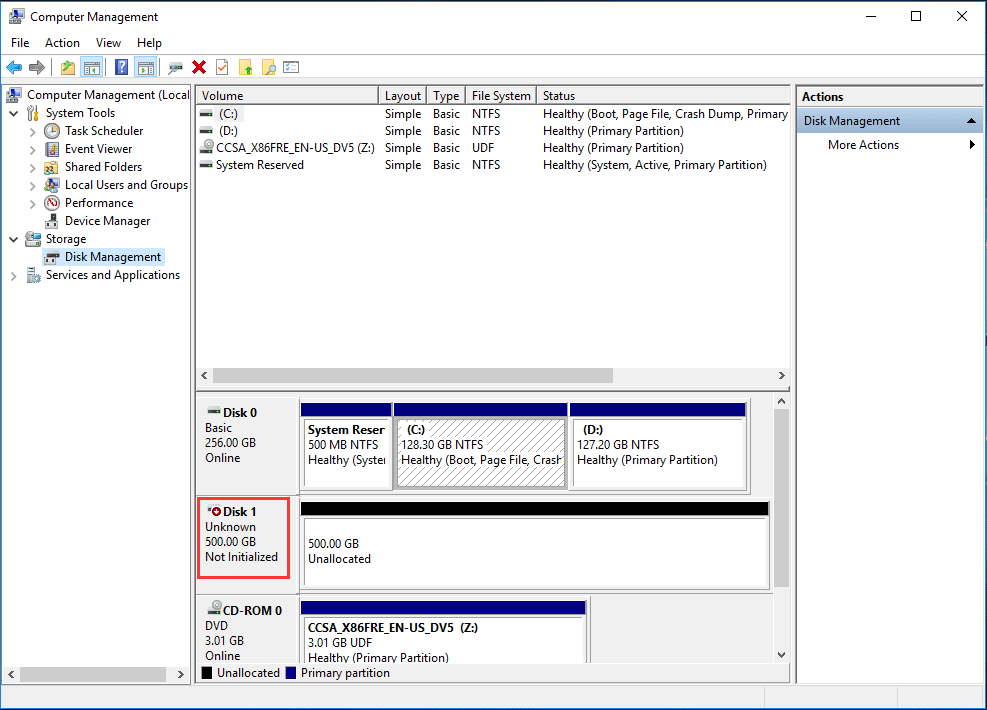Open the View menu
This screenshot has height=710, width=987.
108,42
